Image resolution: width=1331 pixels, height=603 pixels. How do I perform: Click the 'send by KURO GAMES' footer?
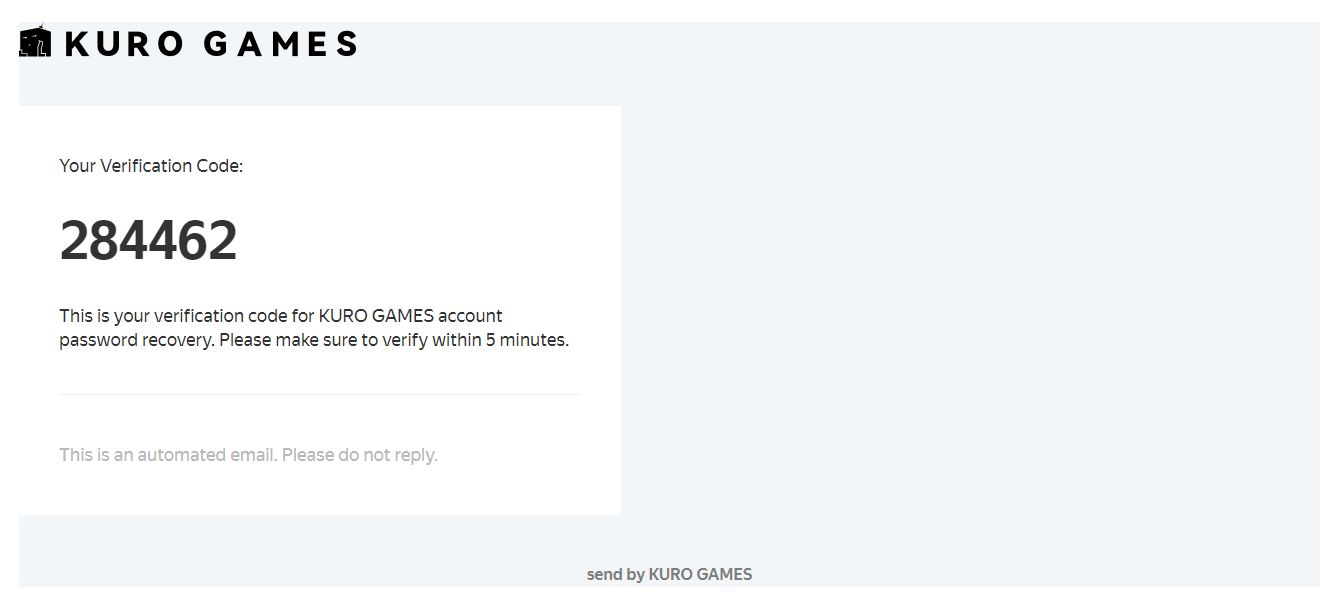pos(669,574)
